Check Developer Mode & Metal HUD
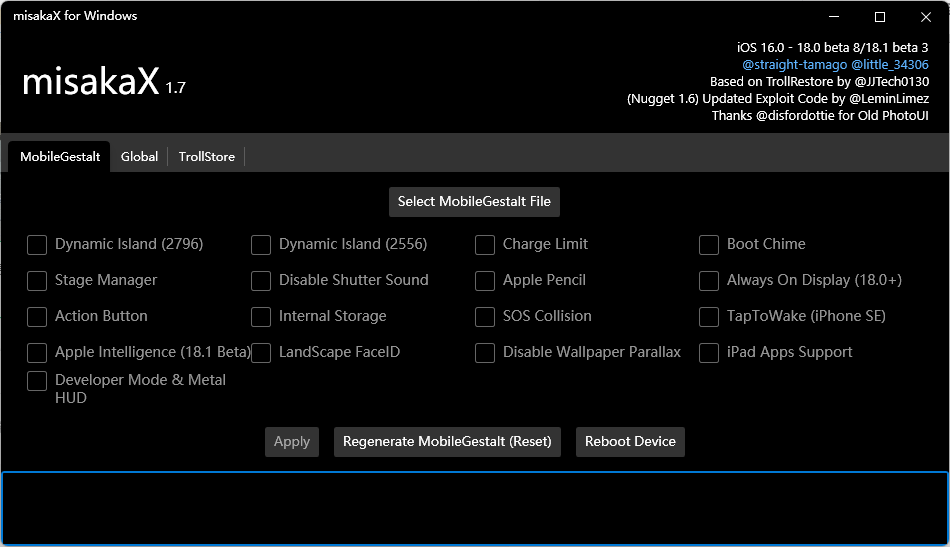The height and width of the screenshot is (547, 950). pyautogui.click(x=37, y=381)
